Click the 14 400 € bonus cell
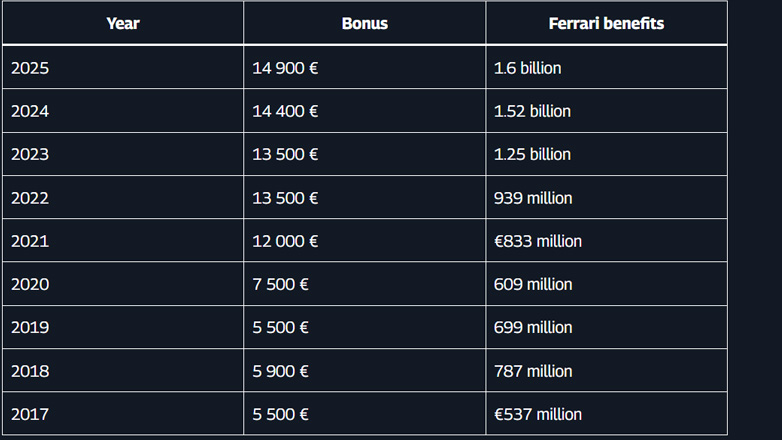Viewport: 782px width, 440px height. [285, 111]
